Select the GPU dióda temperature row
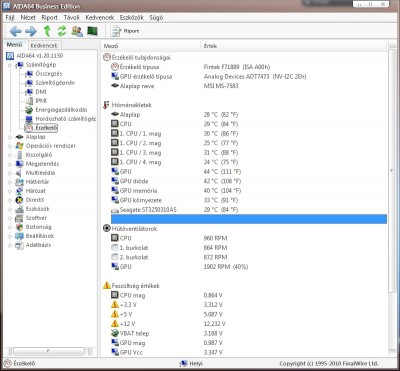The width and height of the screenshot is (400, 371). [249, 181]
